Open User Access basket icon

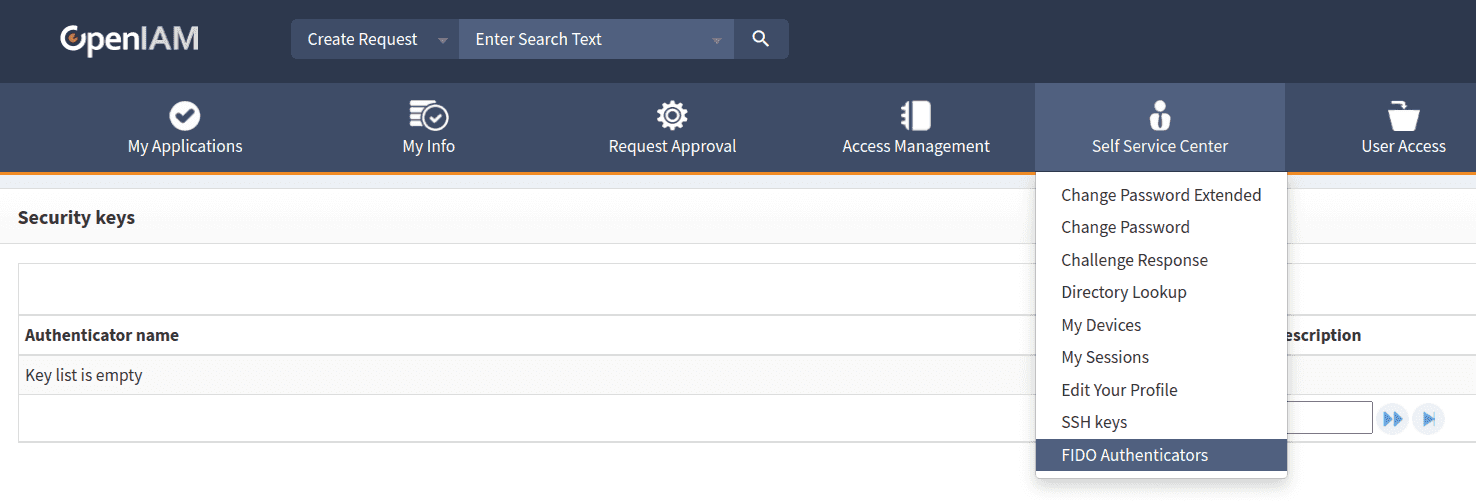(x=1403, y=116)
